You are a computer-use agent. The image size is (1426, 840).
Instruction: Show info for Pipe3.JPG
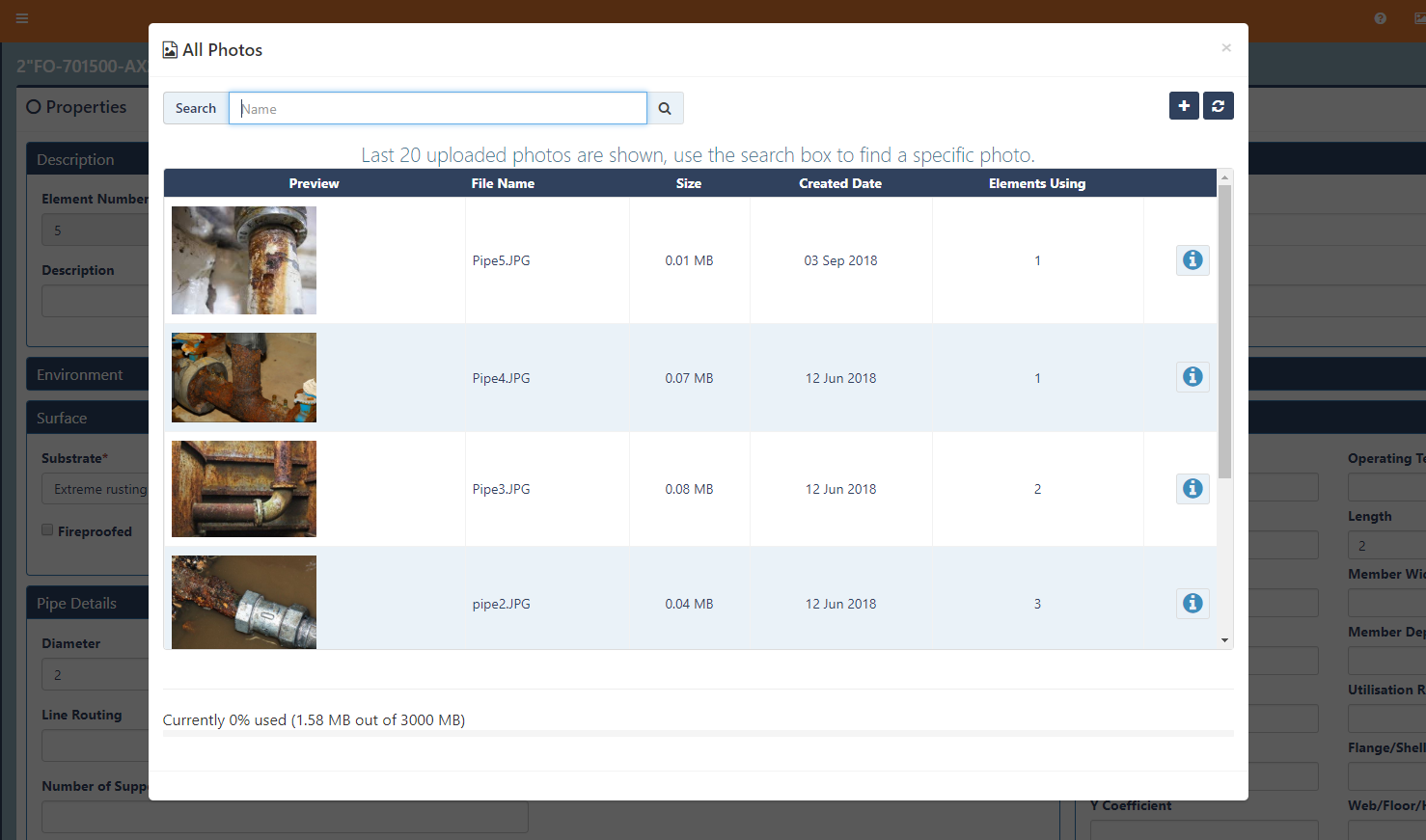click(1193, 489)
